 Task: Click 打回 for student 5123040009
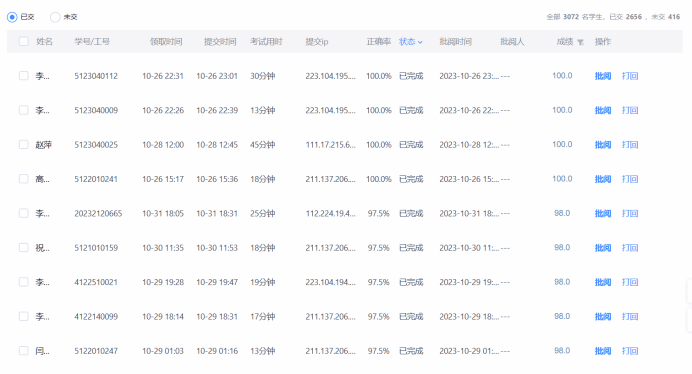tap(630, 110)
